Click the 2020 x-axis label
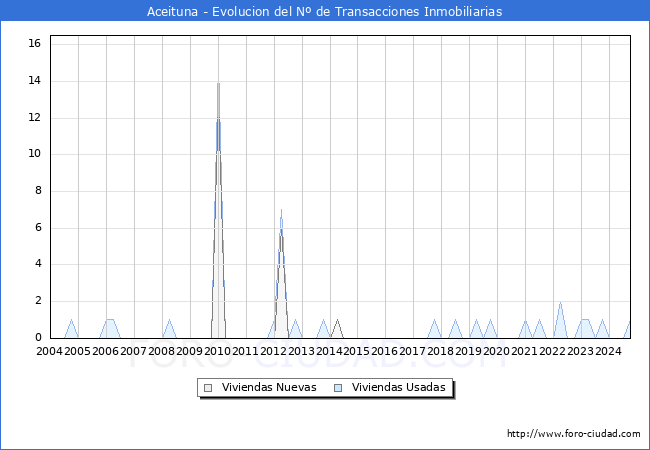This screenshot has width=650, height=450. tap(497, 351)
